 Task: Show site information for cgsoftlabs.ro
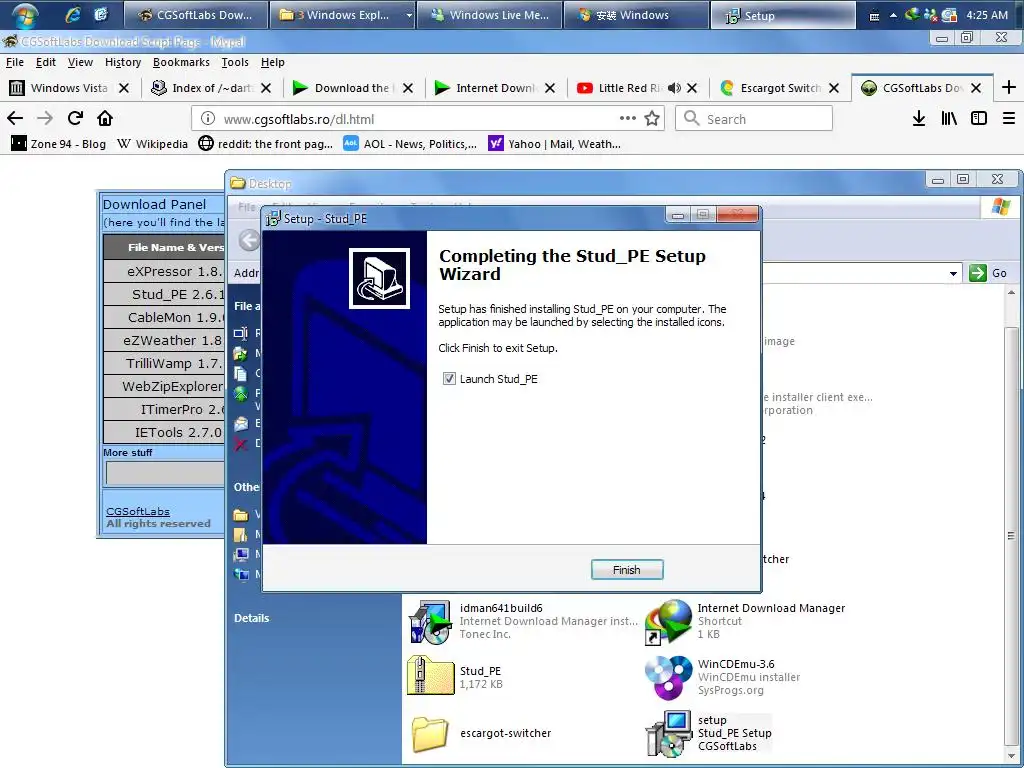tap(208, 119)
